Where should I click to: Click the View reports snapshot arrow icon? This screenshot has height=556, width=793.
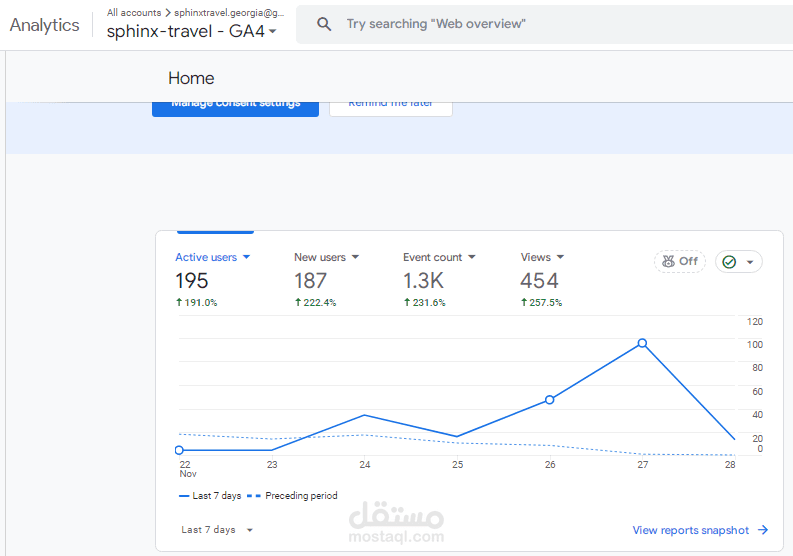click(763, 530)
